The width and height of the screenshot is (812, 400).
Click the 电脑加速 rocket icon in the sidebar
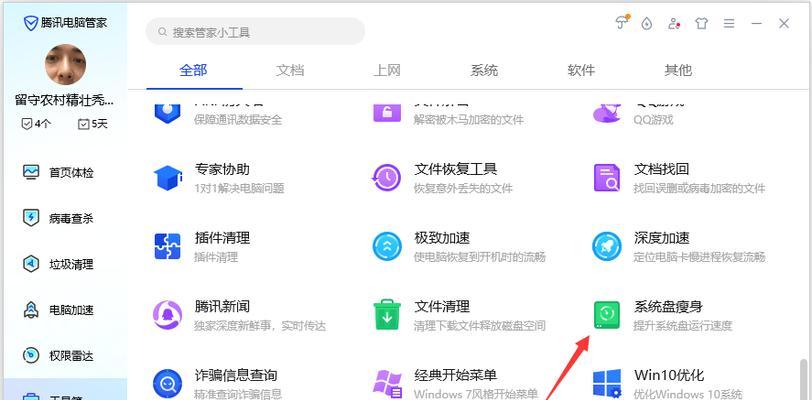click(x=31, y=310)
